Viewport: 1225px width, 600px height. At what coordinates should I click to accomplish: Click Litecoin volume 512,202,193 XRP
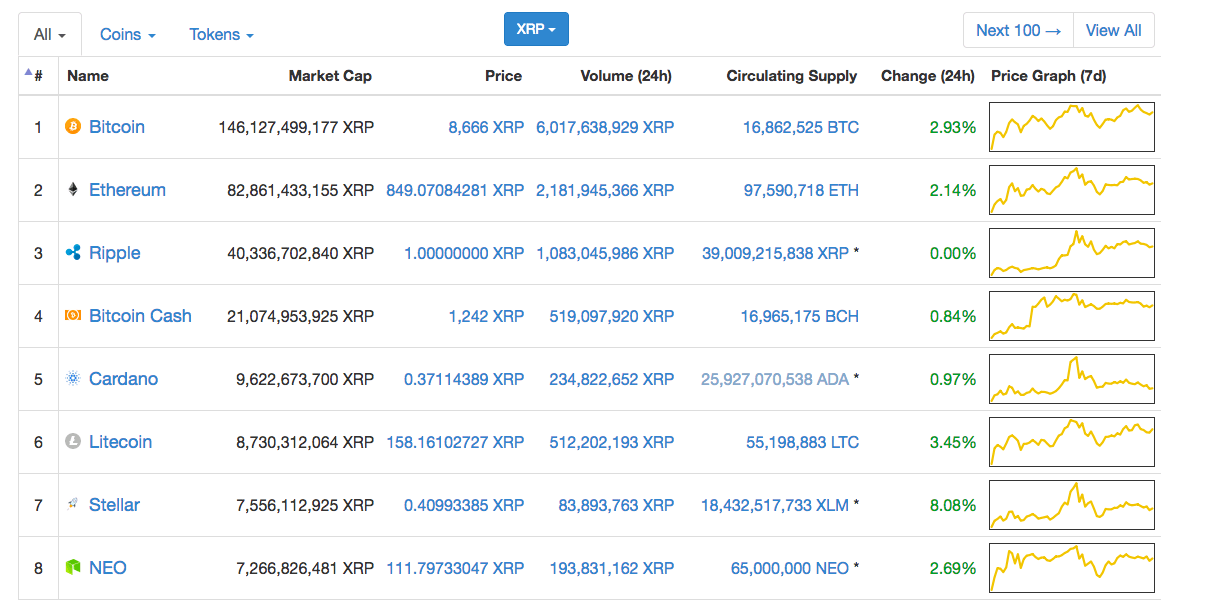click(x=612, y=442)
